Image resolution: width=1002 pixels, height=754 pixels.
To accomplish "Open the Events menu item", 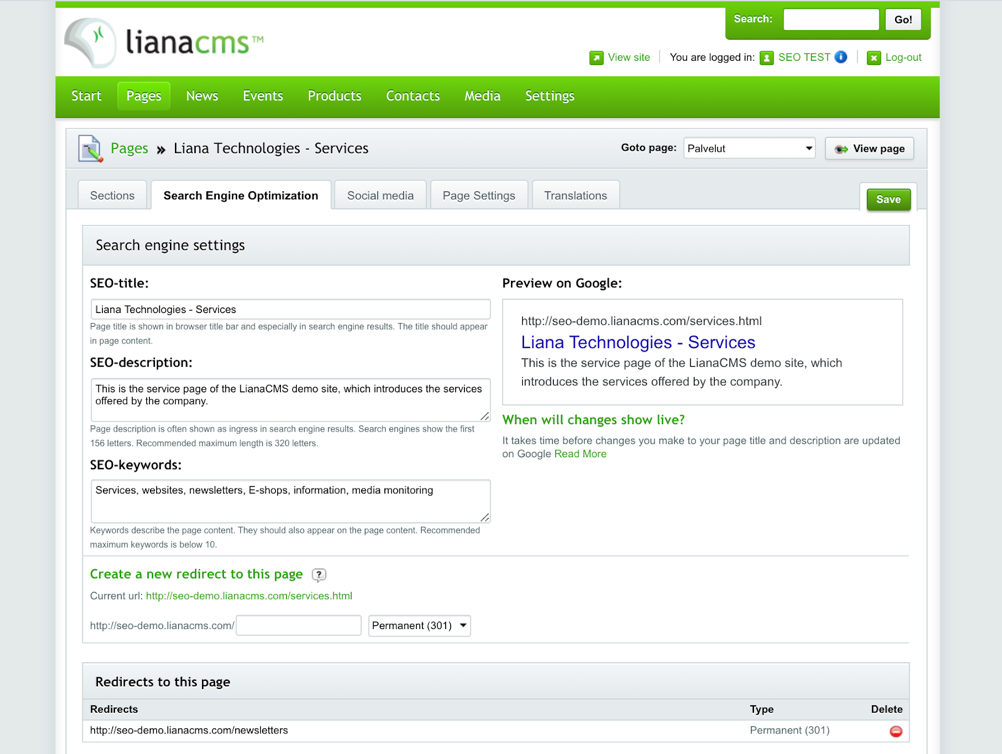I will [263, 96].
